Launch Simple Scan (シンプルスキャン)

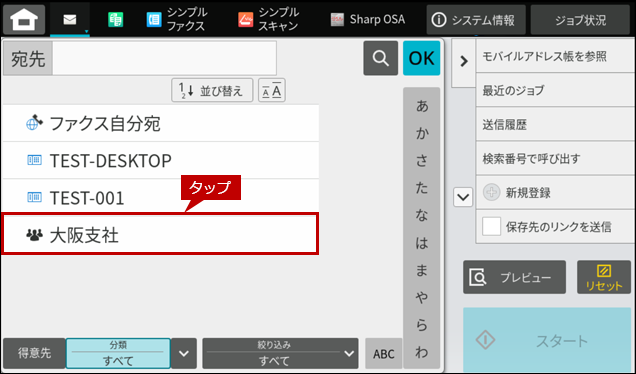point(268,19)
